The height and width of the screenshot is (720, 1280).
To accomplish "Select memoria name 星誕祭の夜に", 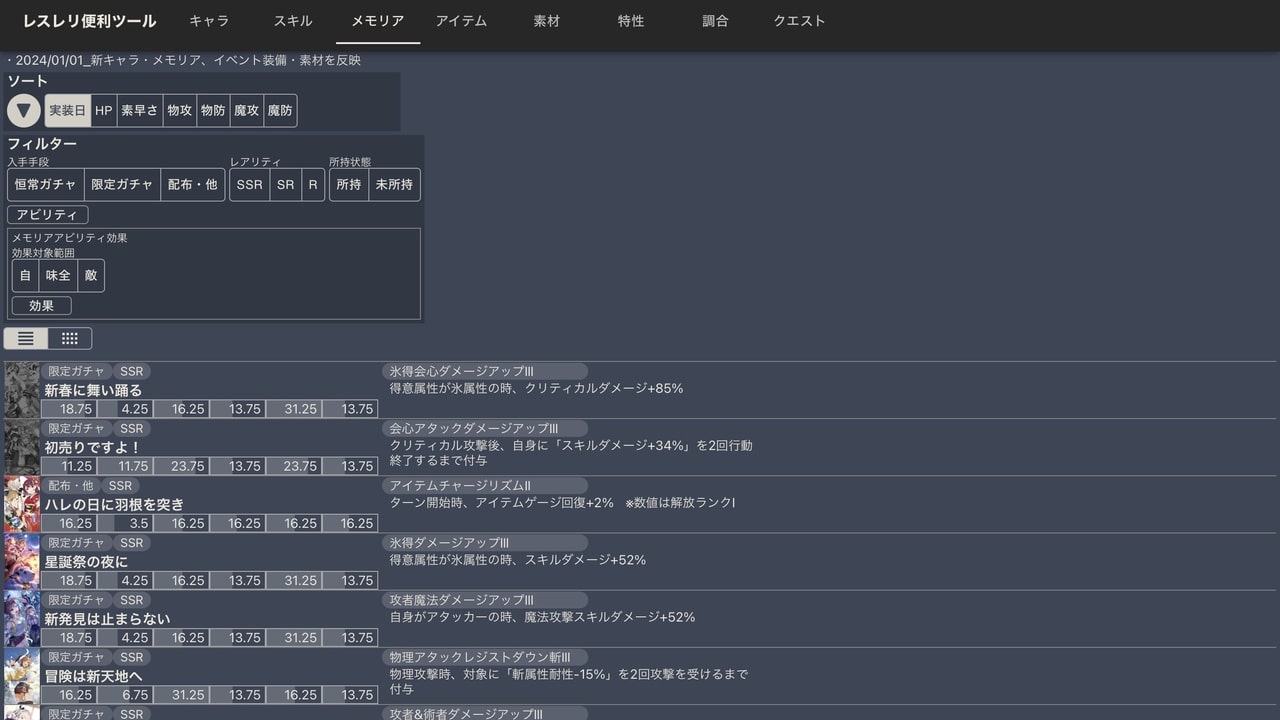I will [87, 561].
